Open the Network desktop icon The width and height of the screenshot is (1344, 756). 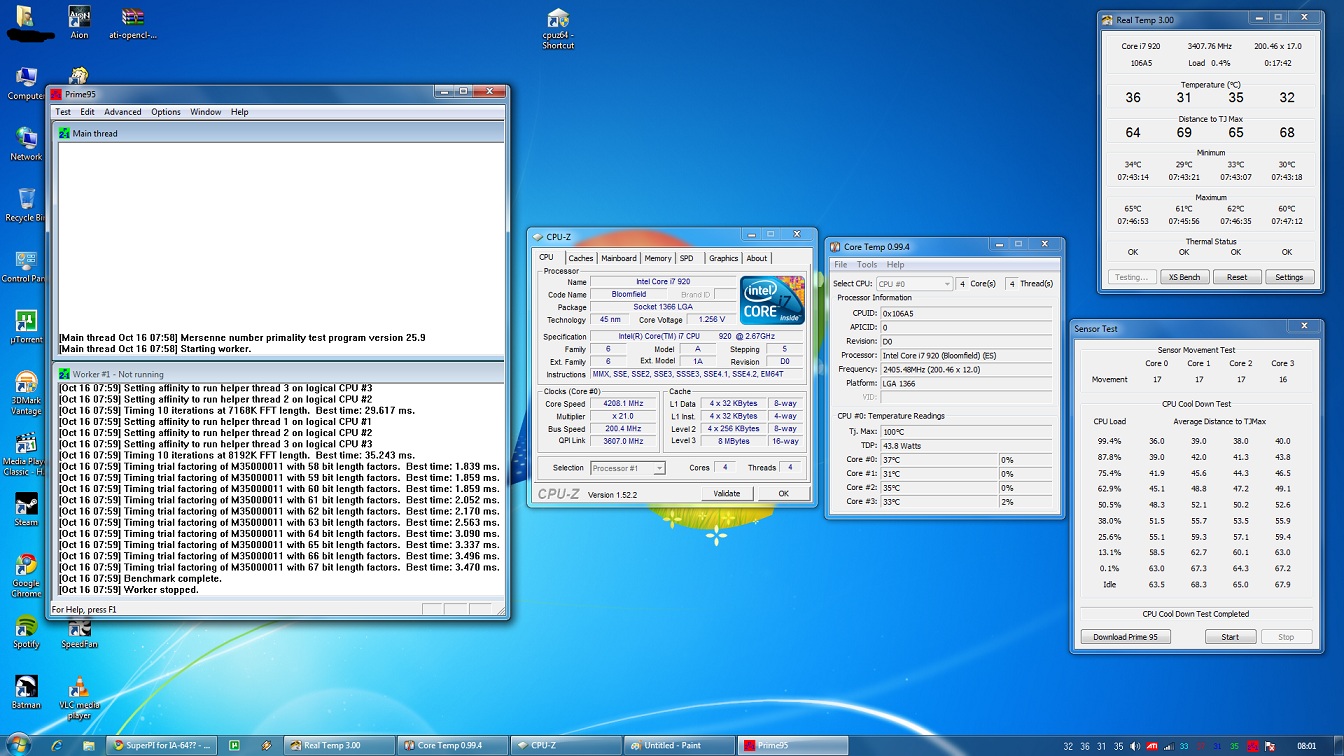pyautogui.click(x=26, y=144)
